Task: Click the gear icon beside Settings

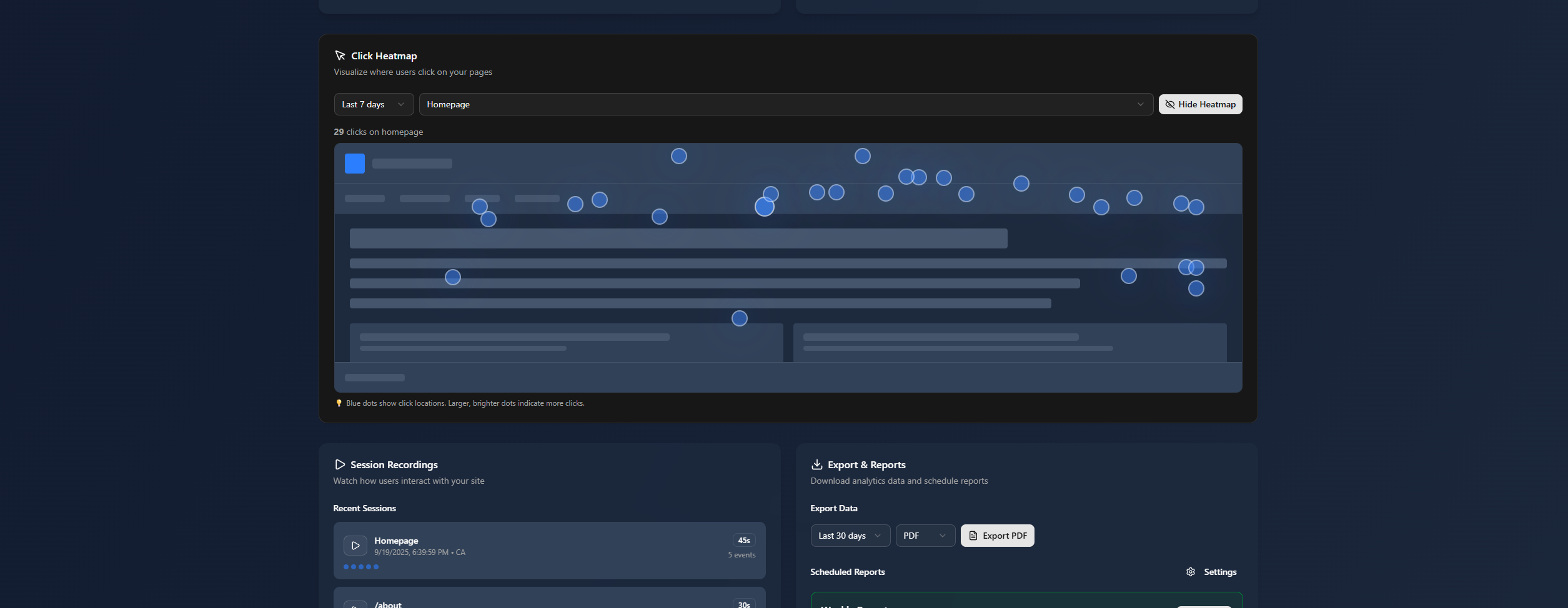Action: 1191,572
